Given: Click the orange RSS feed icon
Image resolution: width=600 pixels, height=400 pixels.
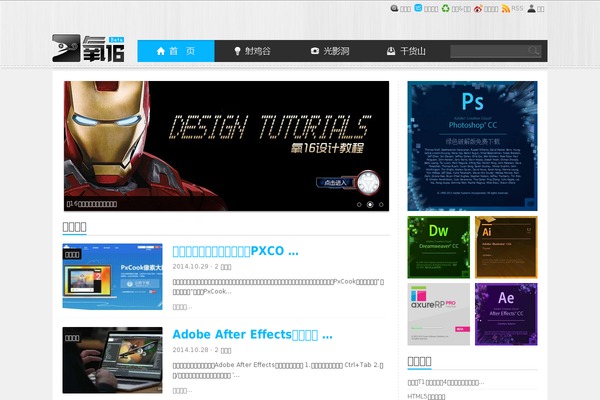Looking at the screenshot, I should click(x=506, y=8).
